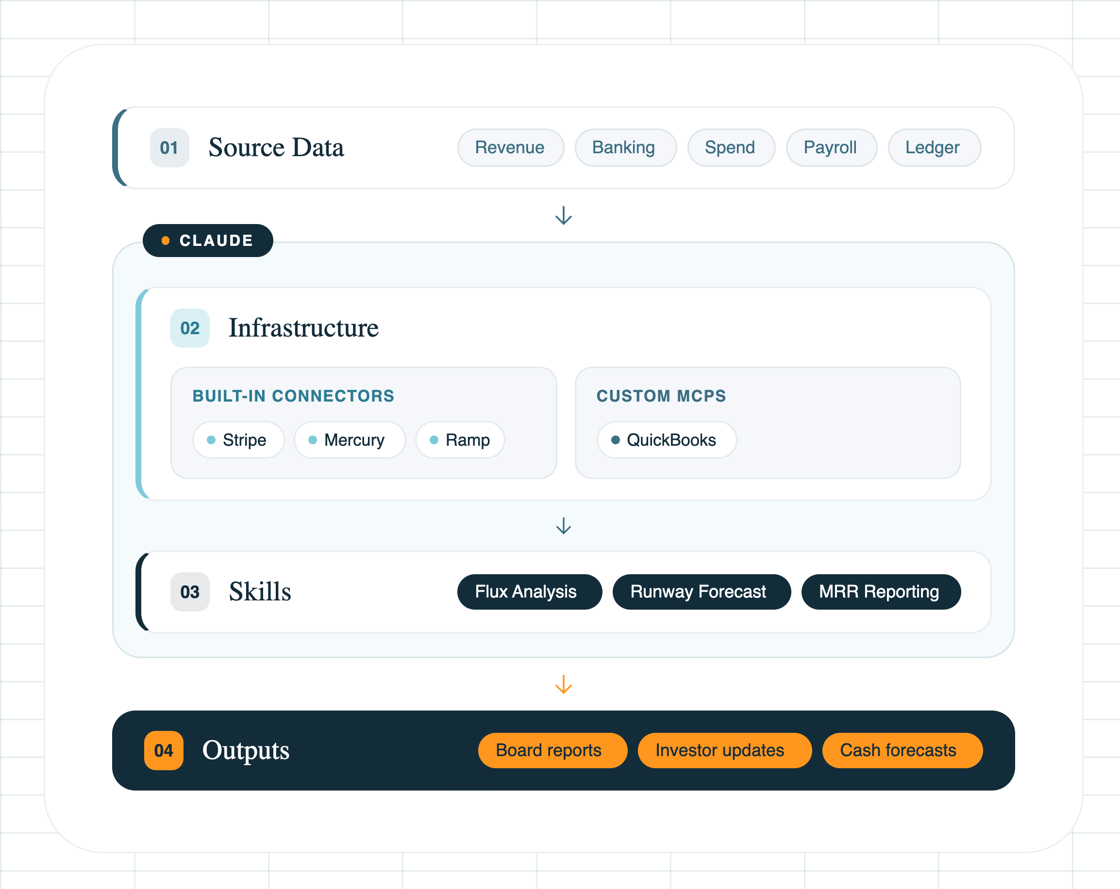Click the BUILT-IN CONNECTORS label

pos(293,396)
